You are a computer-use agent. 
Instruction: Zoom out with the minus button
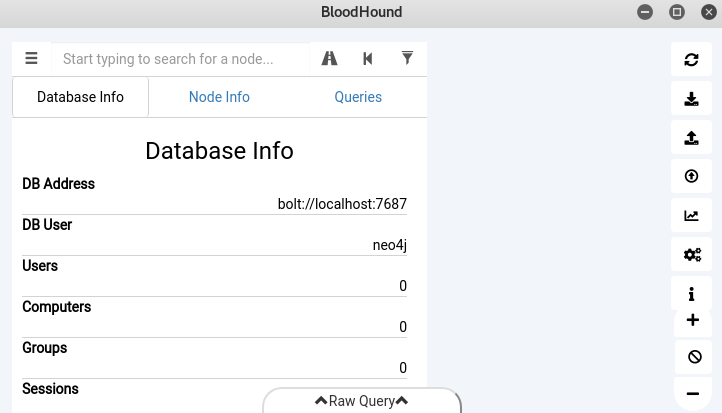(692, 394)
